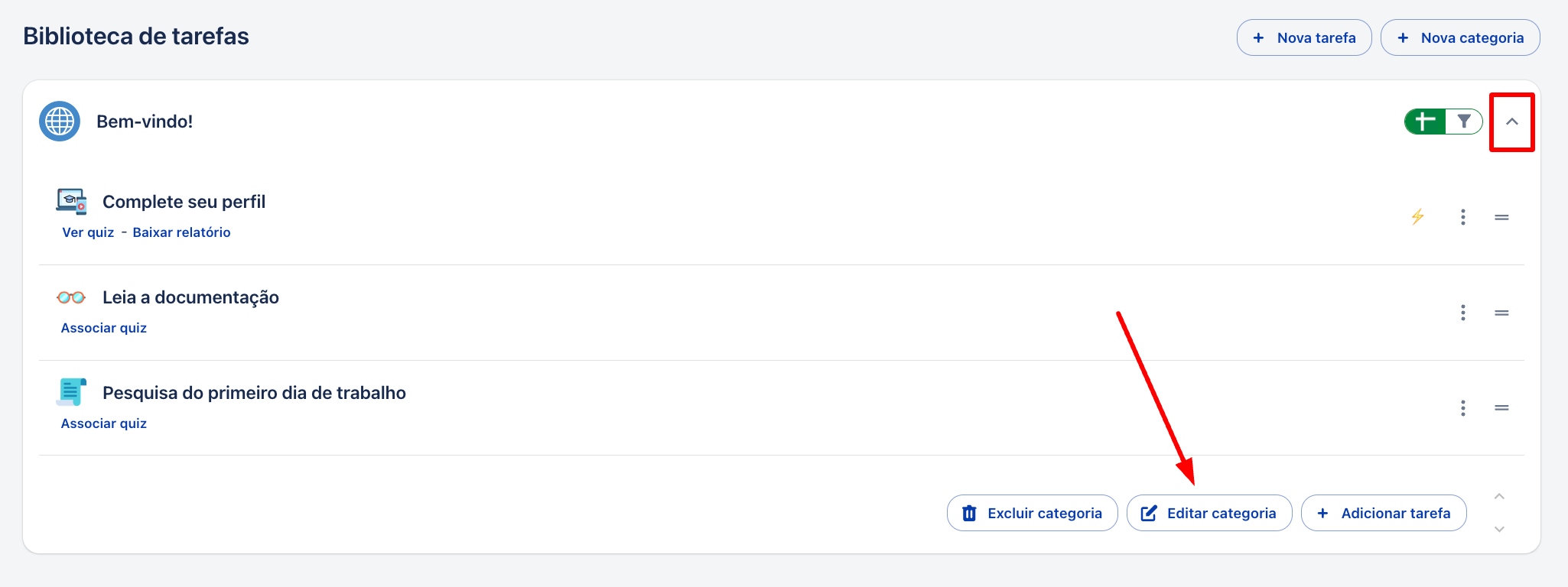Click the globe icon beside Bem-vindo!
The width and height of the screenshot is (1568, 587).
pos(60,121)
